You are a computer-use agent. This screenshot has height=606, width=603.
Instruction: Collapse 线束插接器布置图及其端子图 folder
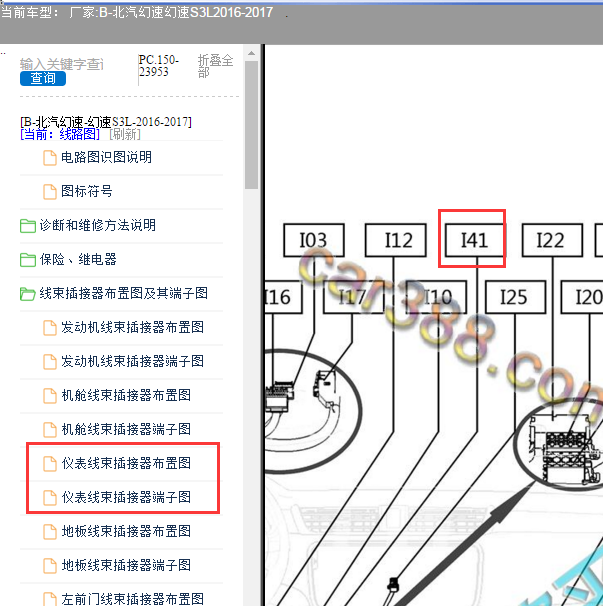pos(123,293)
